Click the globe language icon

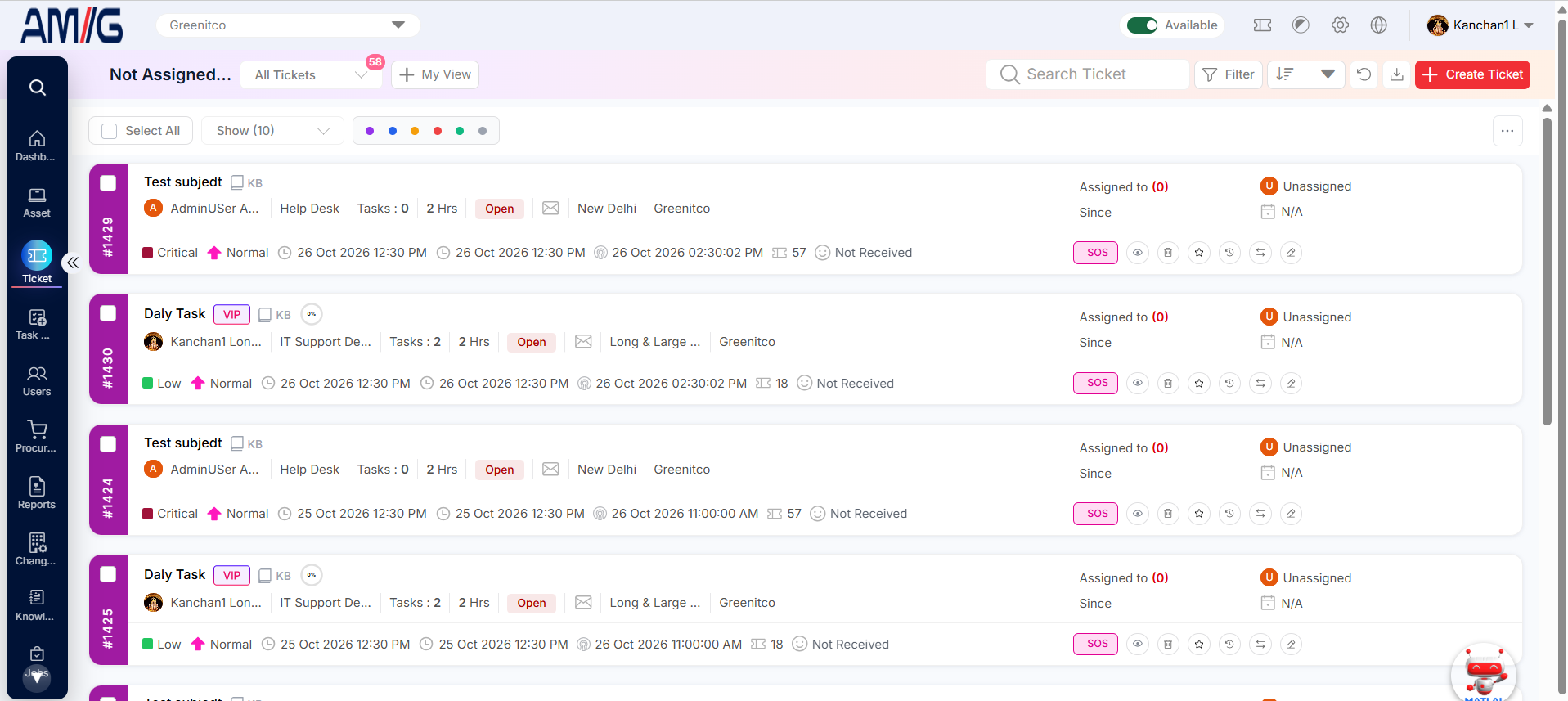tap(1379, 25)
